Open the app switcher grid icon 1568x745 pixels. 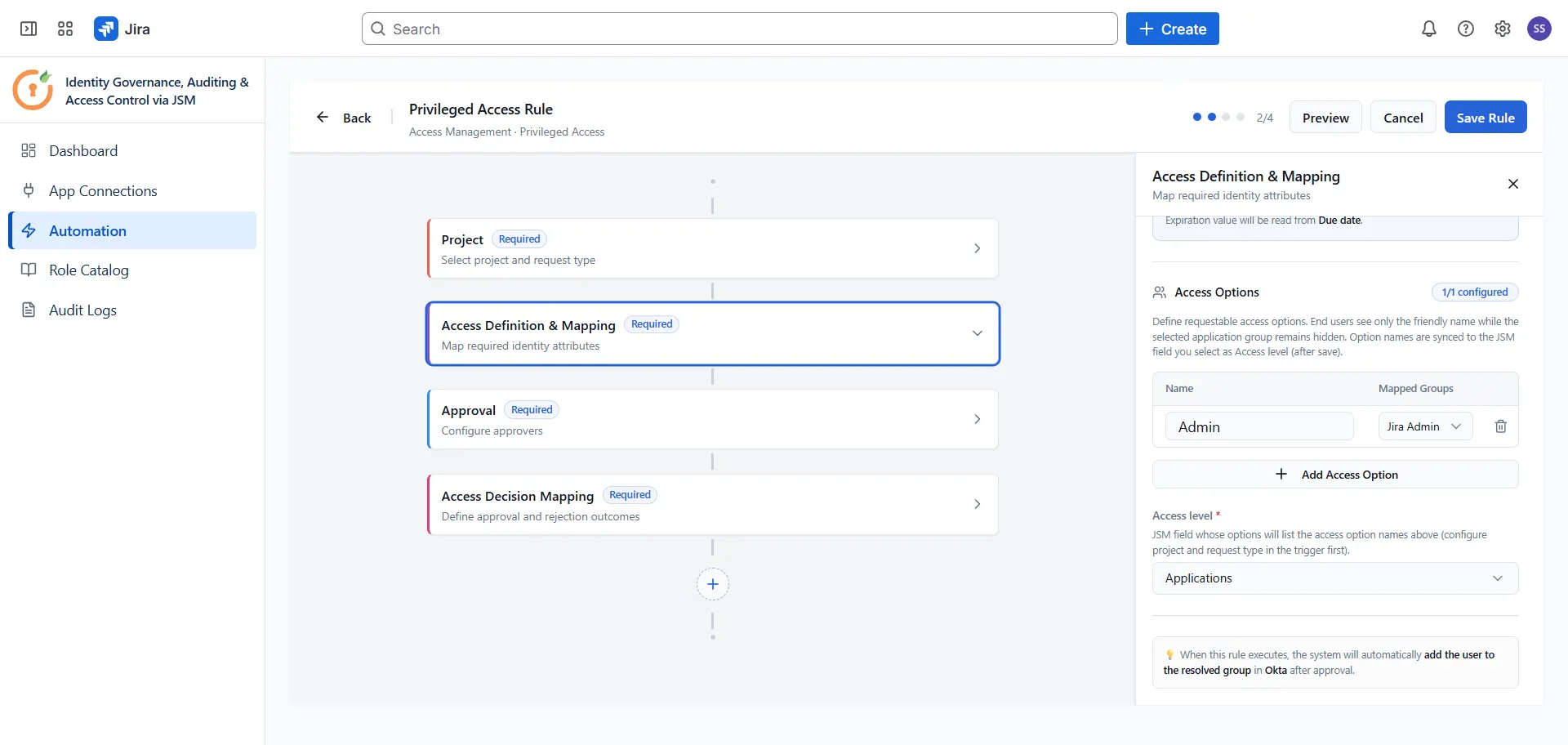[65, 29]
